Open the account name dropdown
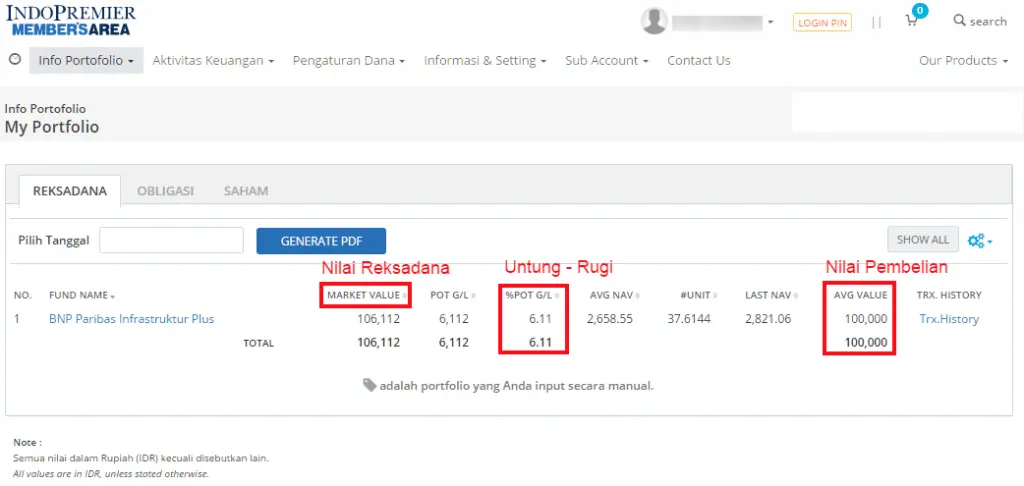Image resolution: width=1024 pixels, height=486 pixels. coord(723,22)
